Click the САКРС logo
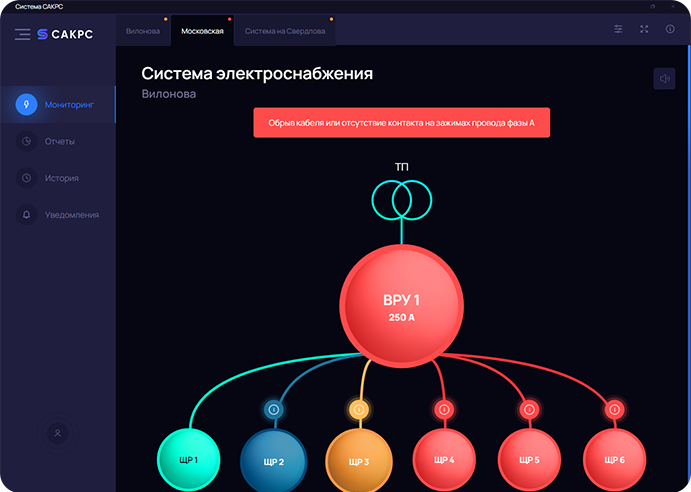 point(65,34)
